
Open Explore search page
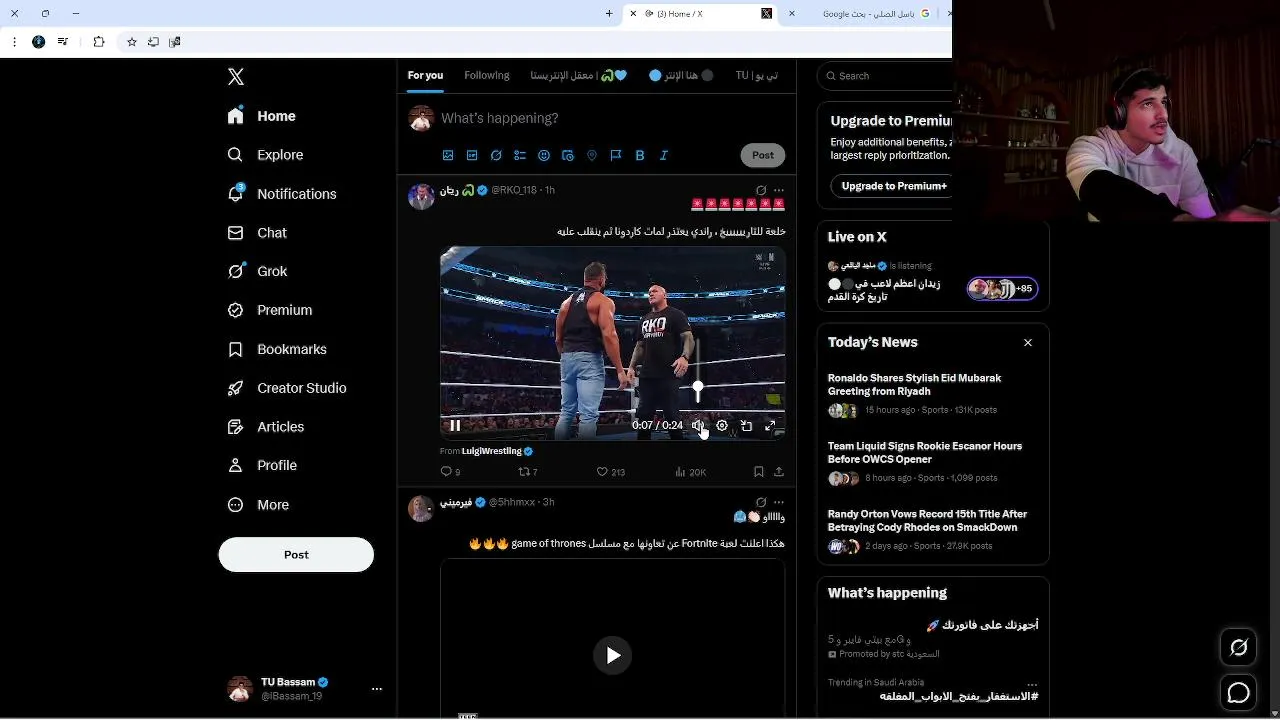coord(266,155)
